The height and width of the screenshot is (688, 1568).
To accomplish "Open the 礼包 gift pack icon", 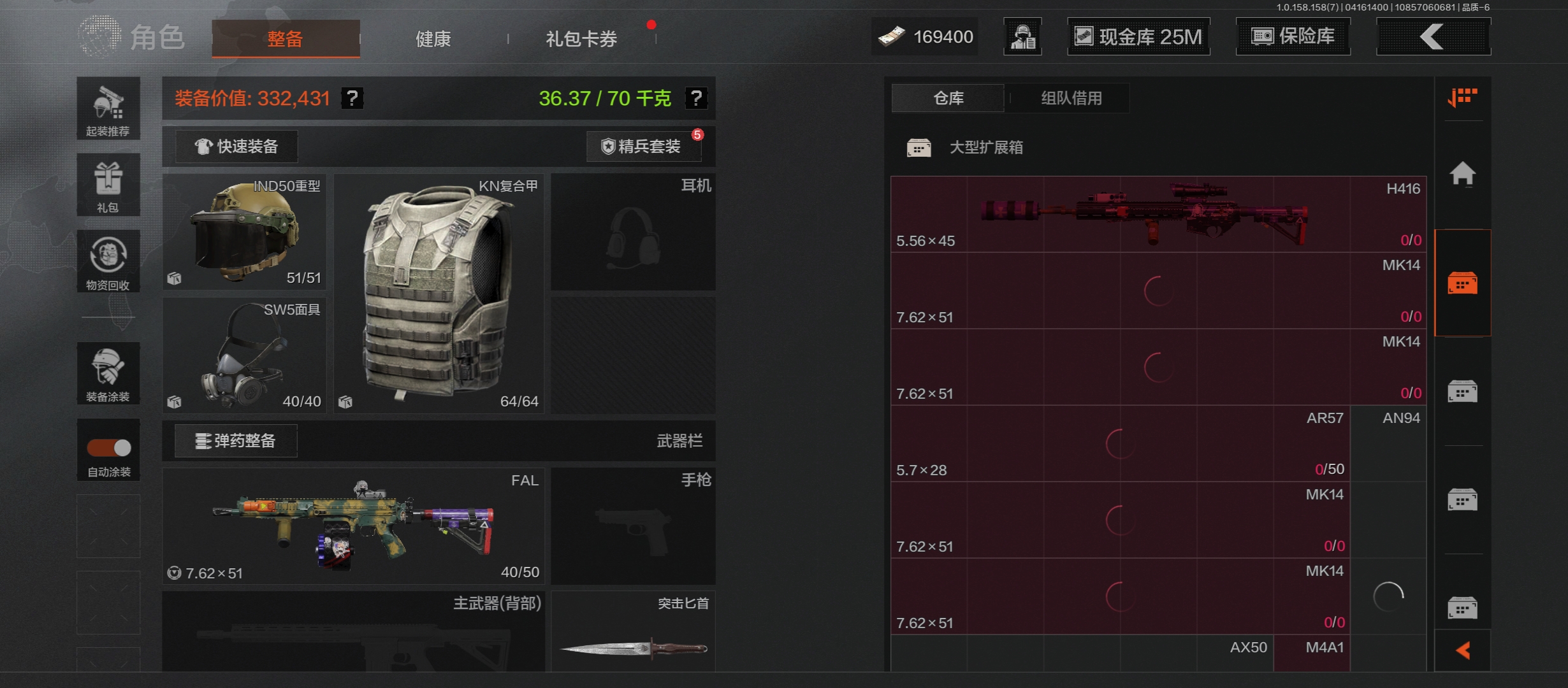I will pyautogui.click(x=108, y=185).
